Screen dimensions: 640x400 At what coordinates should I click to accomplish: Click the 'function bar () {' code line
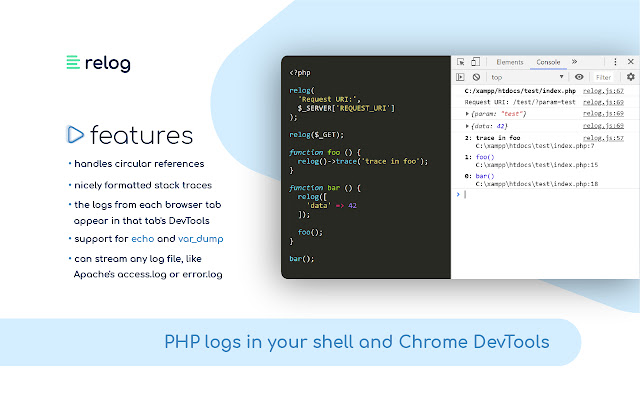pos(325,188)
